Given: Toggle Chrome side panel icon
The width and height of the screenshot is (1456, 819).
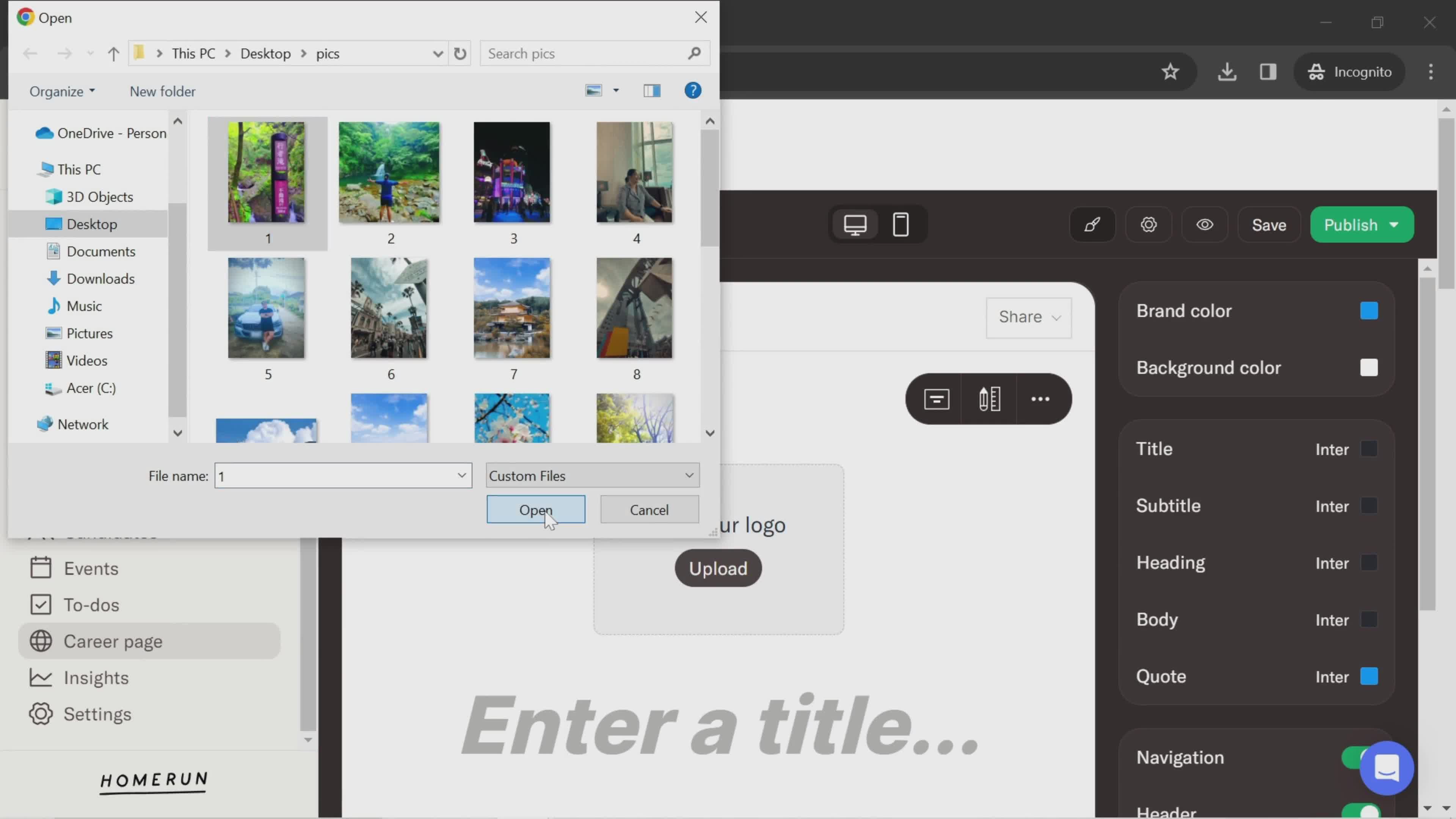Looking at the screenshot, I should (x=1268, y=72).
